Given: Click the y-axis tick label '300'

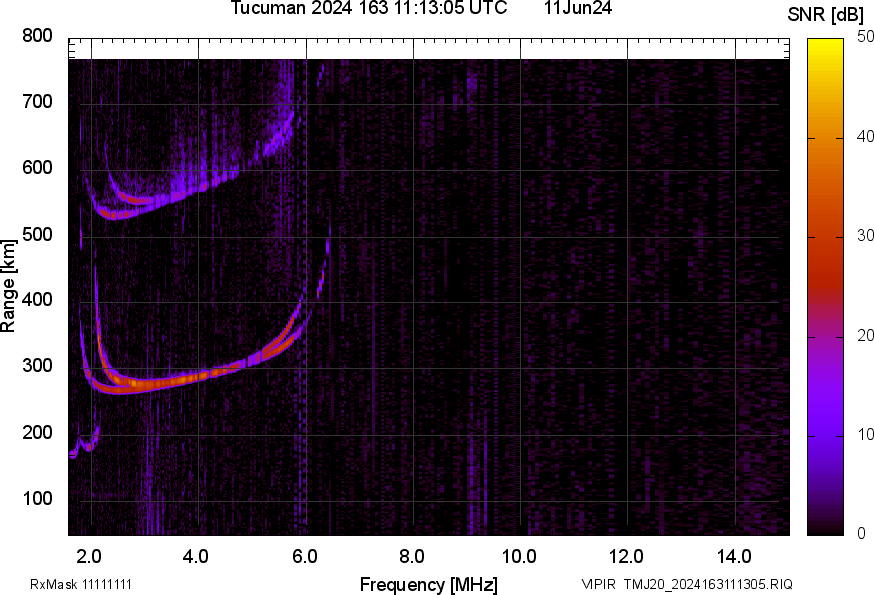Looking at the screenshot, I should [37, 366].
